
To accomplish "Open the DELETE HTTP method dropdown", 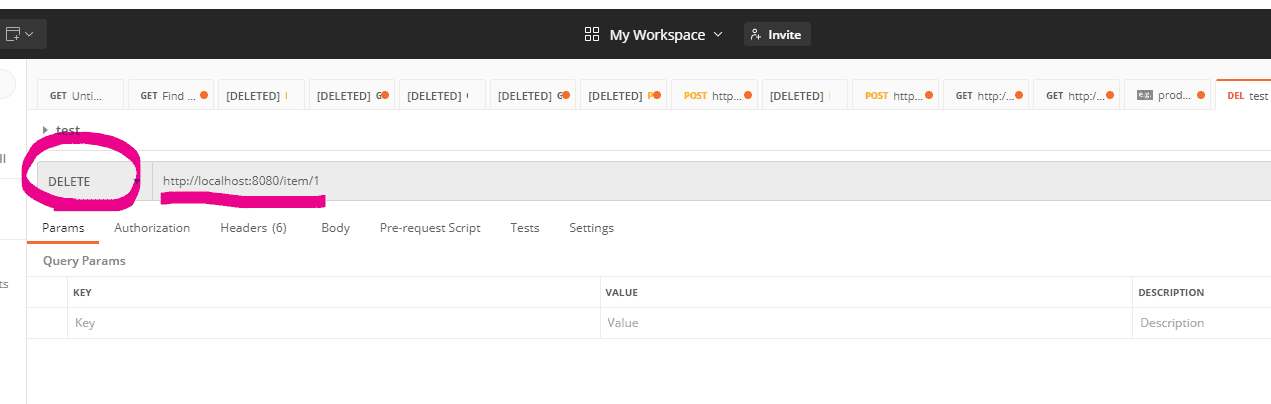I will click(92, 181).
